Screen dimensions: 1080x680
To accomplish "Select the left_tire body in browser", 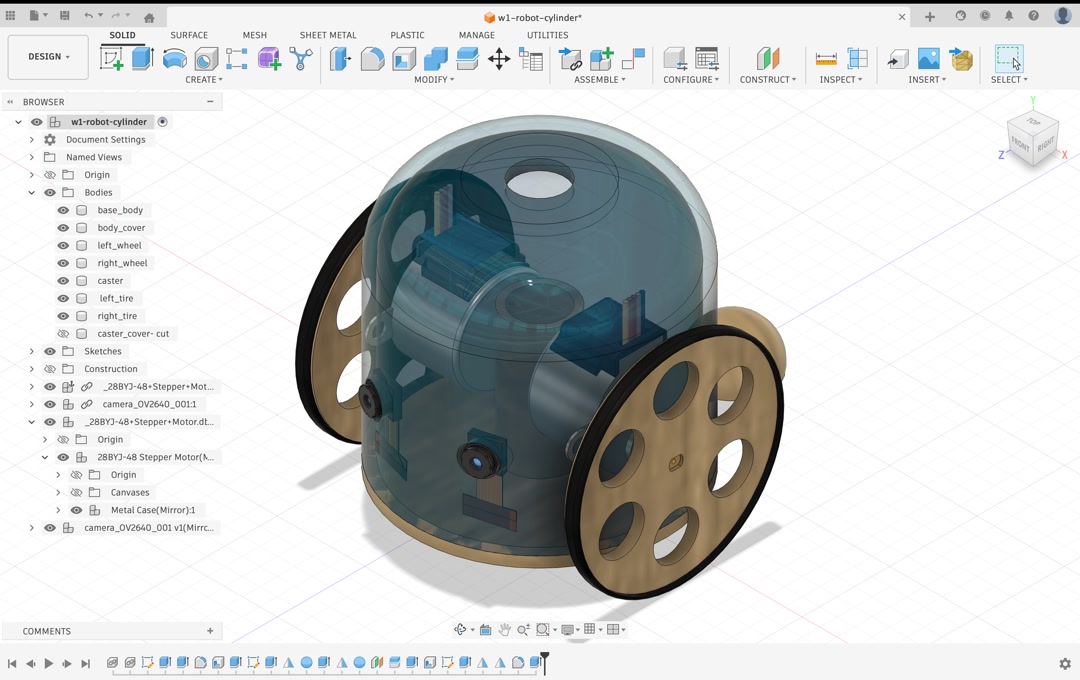I will (x=116, y=298).
